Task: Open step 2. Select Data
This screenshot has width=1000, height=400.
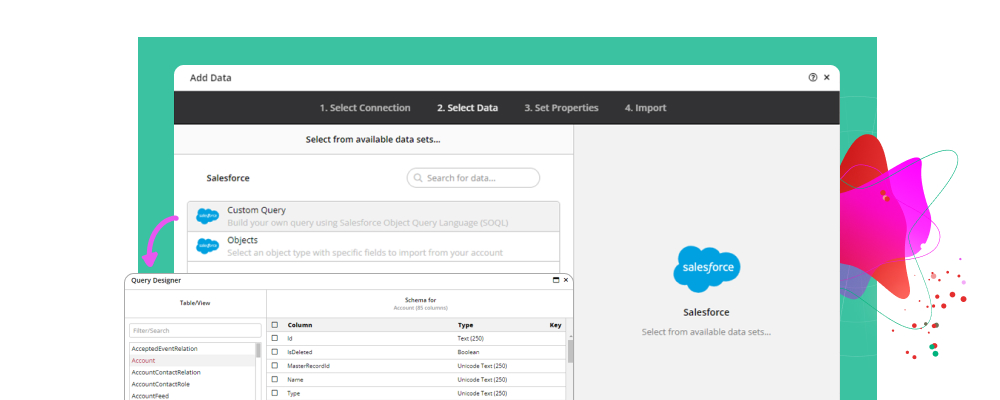Action: pos(467,108)
